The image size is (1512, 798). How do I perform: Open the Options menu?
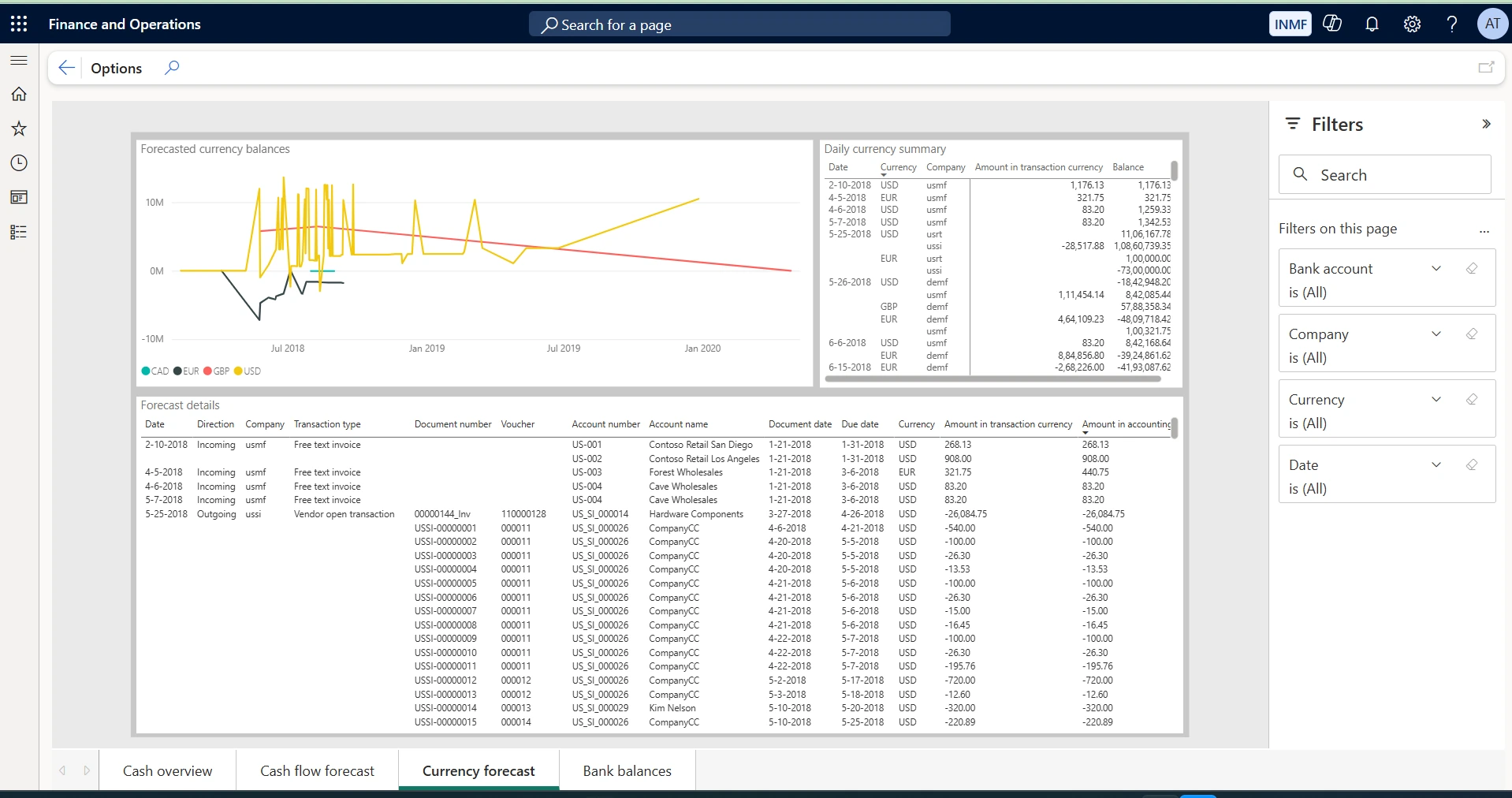[117, 69]
